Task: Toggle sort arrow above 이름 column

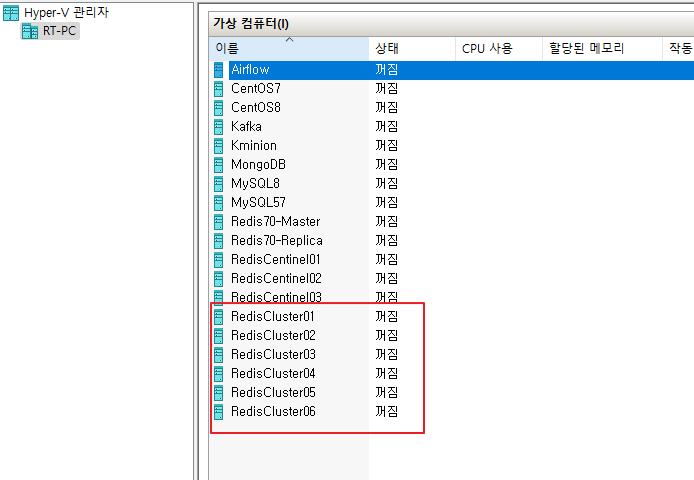Action: tap(289, 40)
